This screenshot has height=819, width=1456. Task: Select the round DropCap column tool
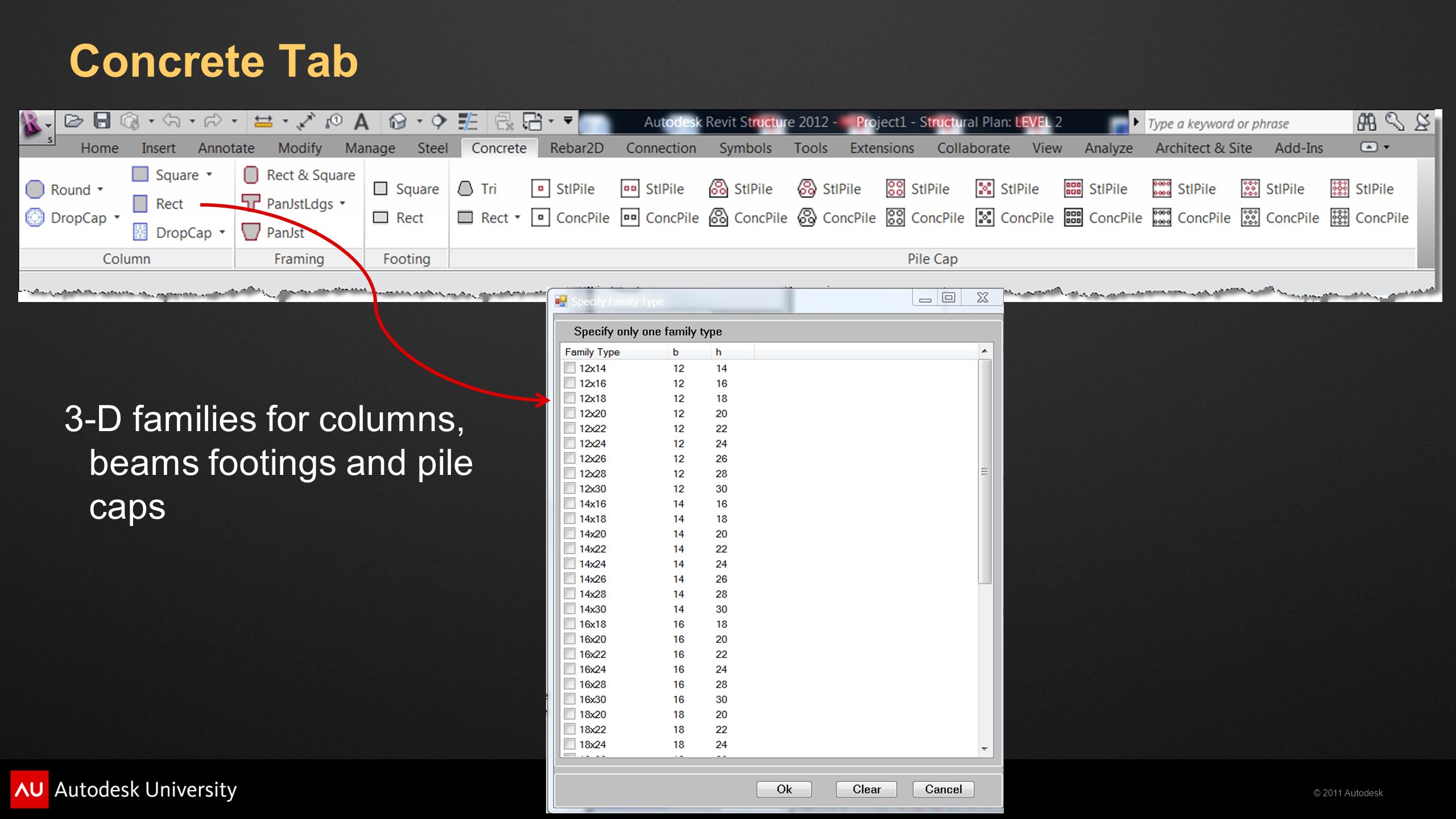click(67, 218)
